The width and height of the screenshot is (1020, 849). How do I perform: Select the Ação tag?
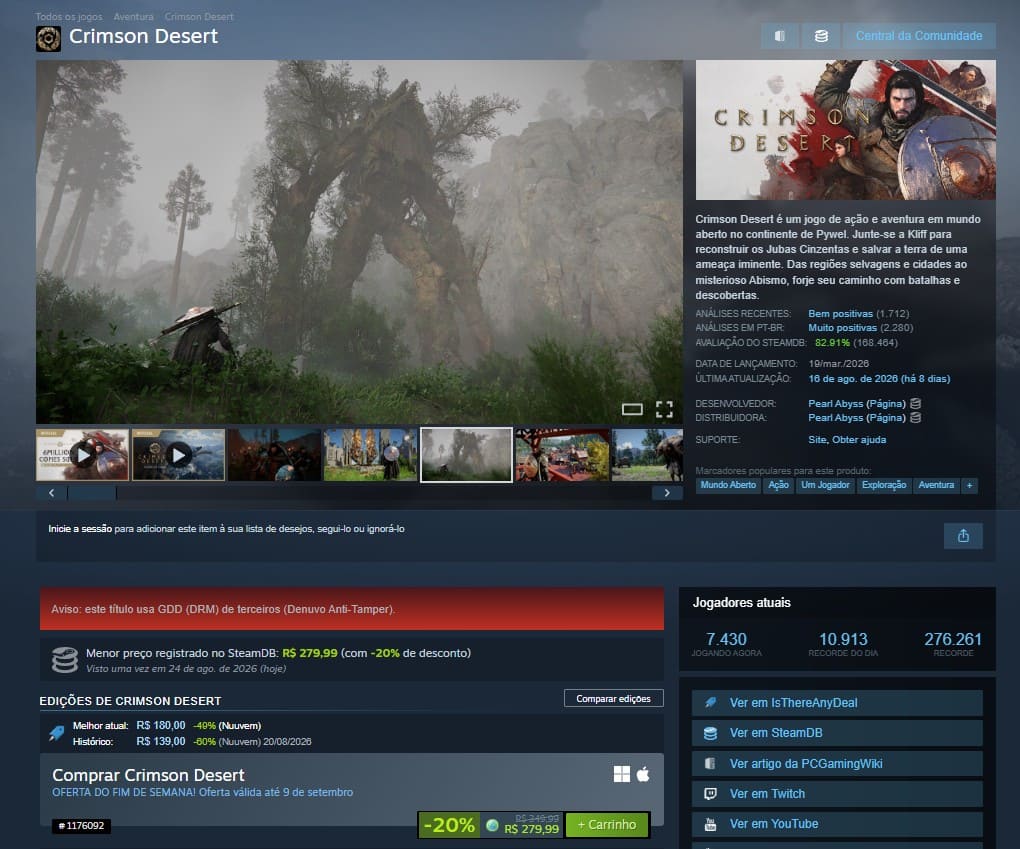point(778,485)
